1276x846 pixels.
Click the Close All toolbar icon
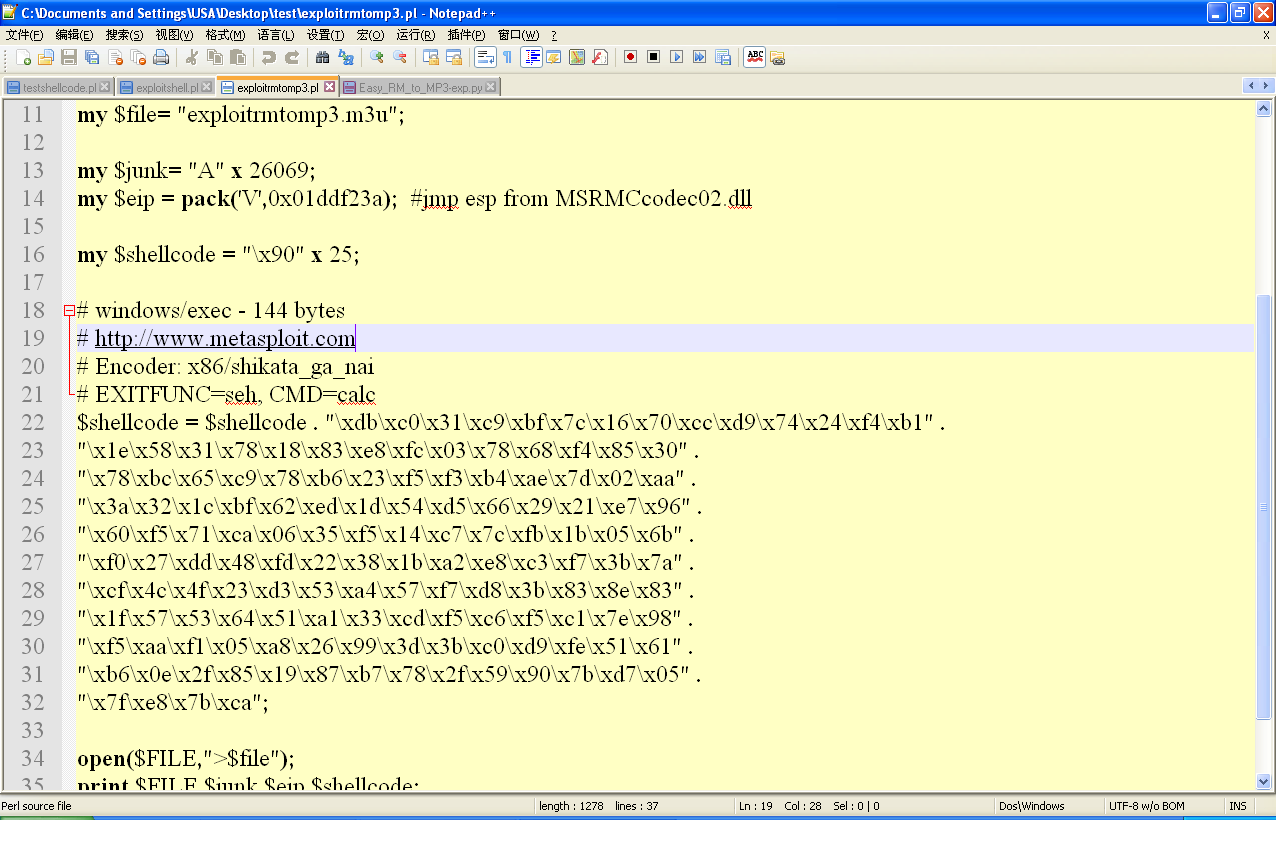point(137,57)
